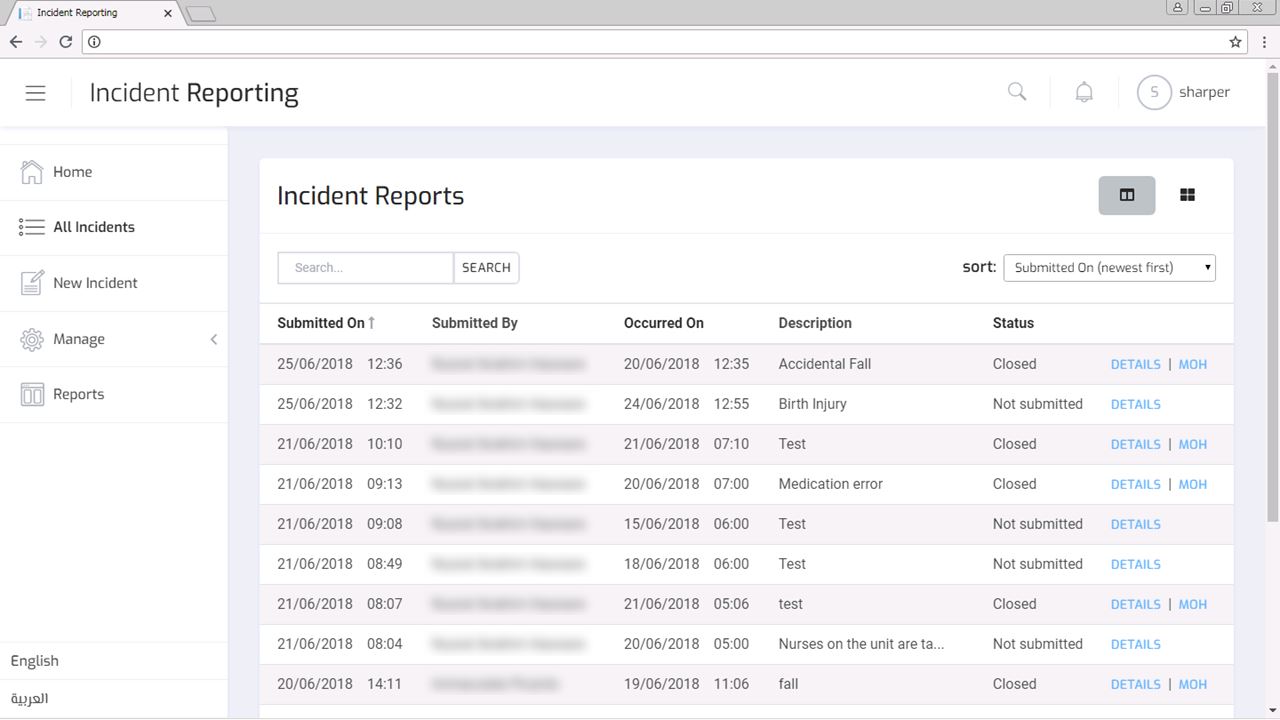The width and height of the screenshot is (1280, 720).
Task: Open DETAILS for Medication error
Action: [1136, 484]
